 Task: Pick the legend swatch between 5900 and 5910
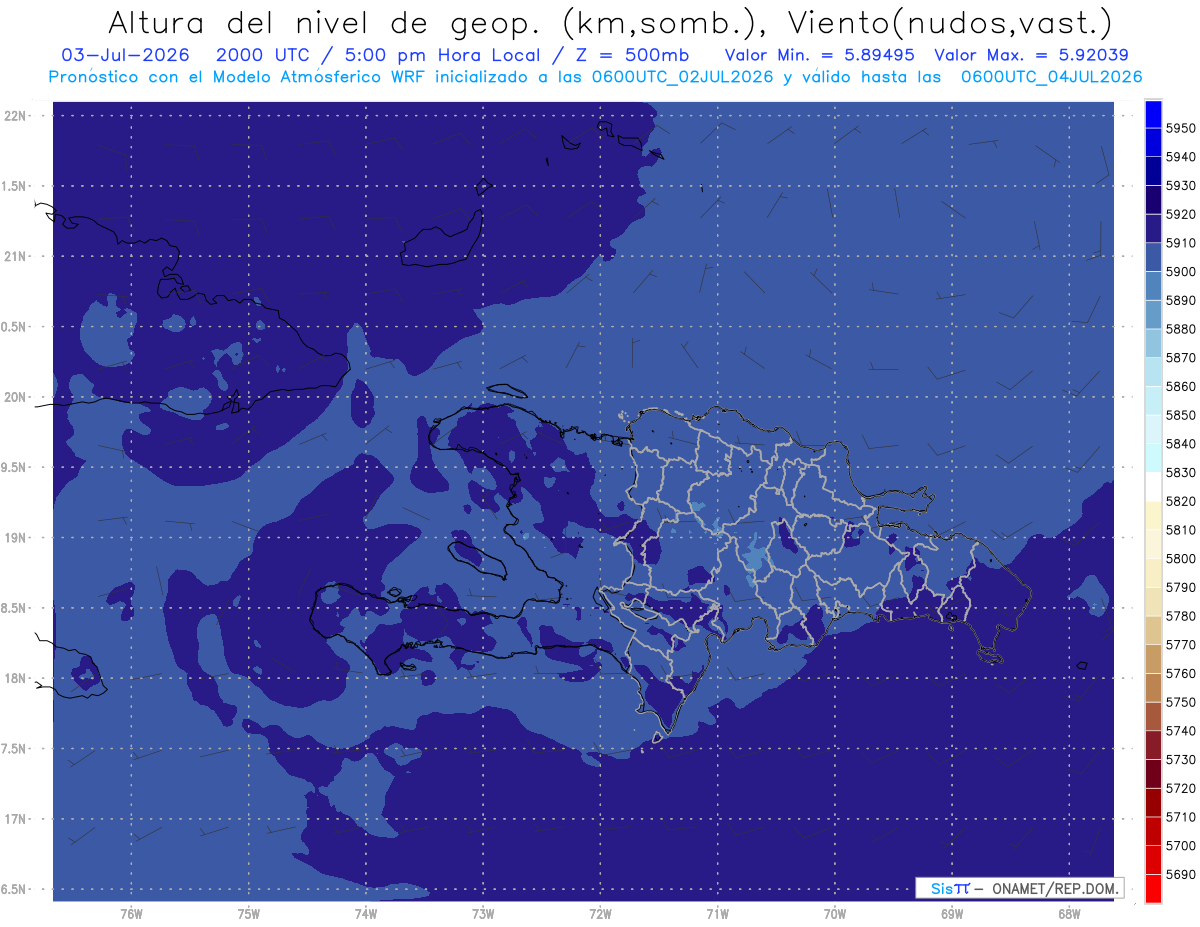coord(1153,257)
